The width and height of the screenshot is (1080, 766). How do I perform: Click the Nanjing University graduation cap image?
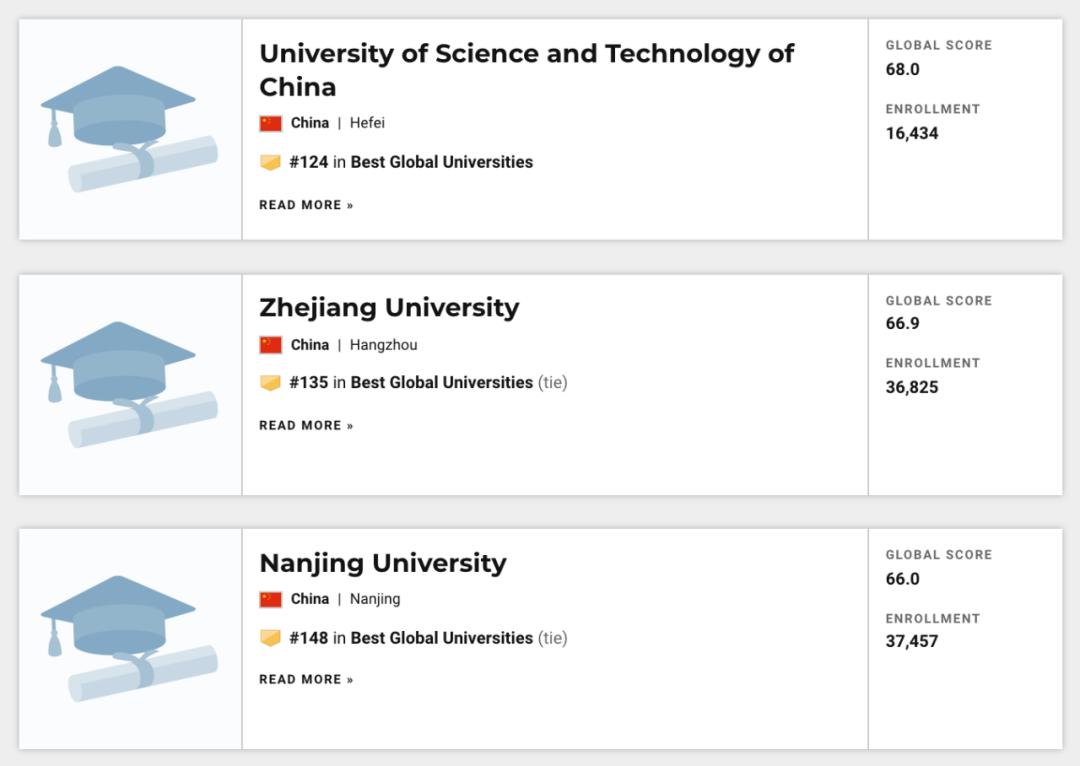click(130, 638)
